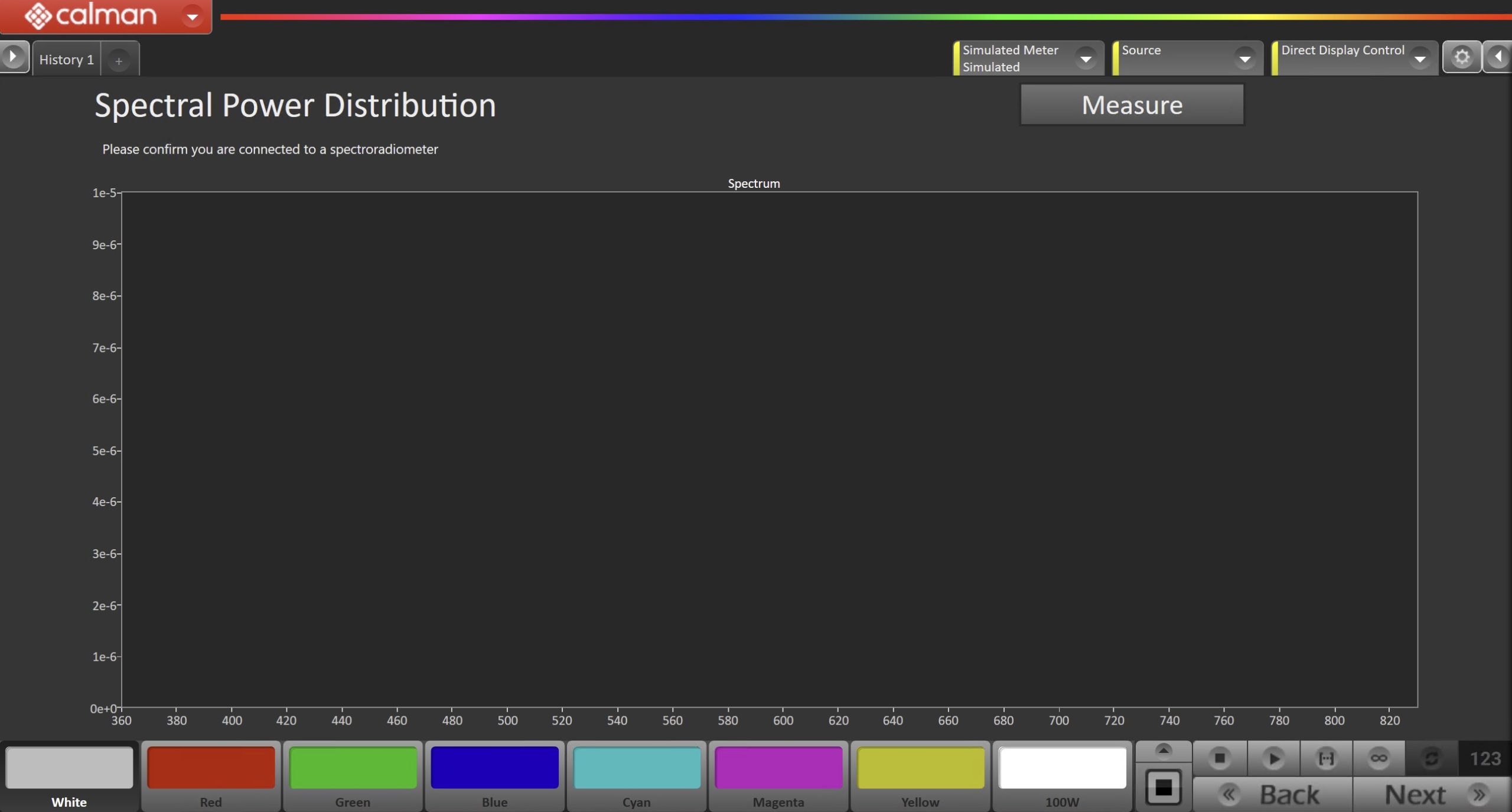Click the left arrow panel collapse icon
Screen dimensions: 1512x812
pyautogui.click(x=1498, y=57)
